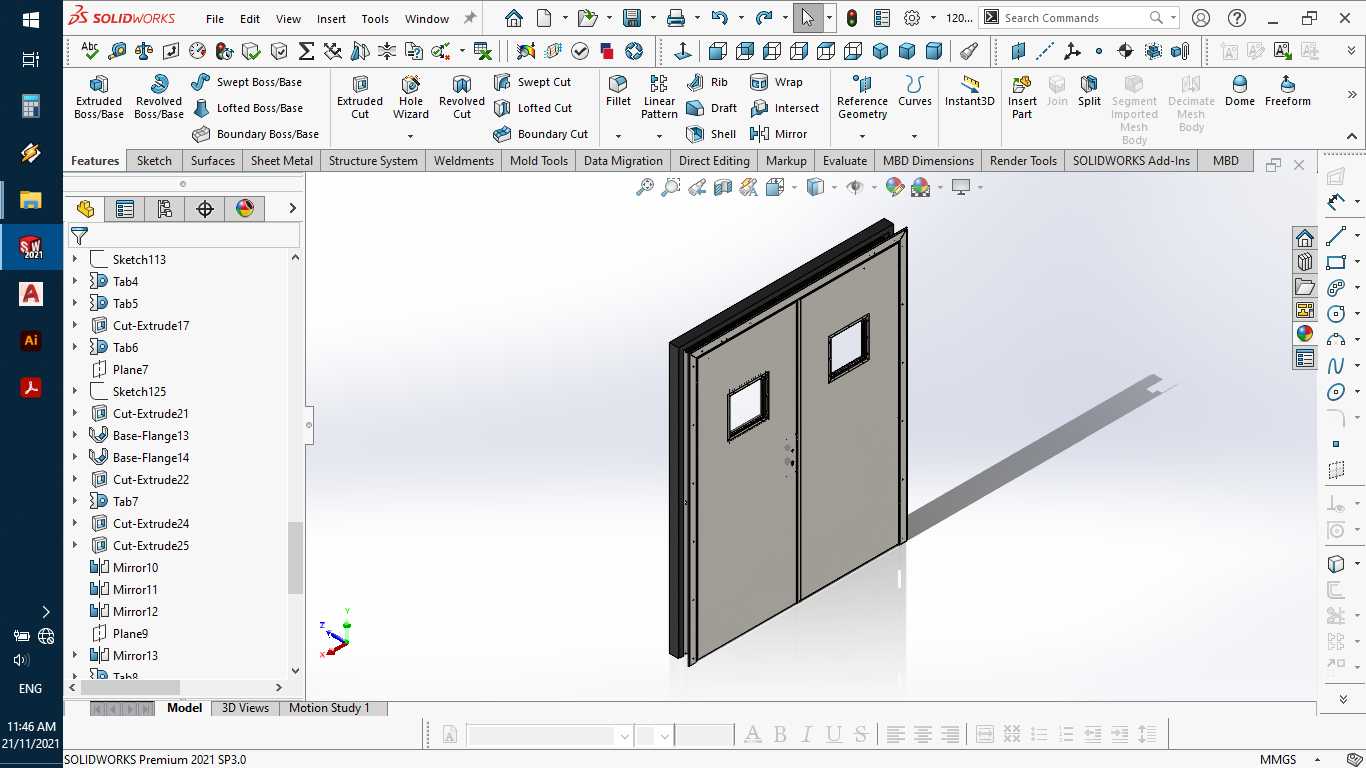
Task: Open the File menu
Action: pos(215,19)
